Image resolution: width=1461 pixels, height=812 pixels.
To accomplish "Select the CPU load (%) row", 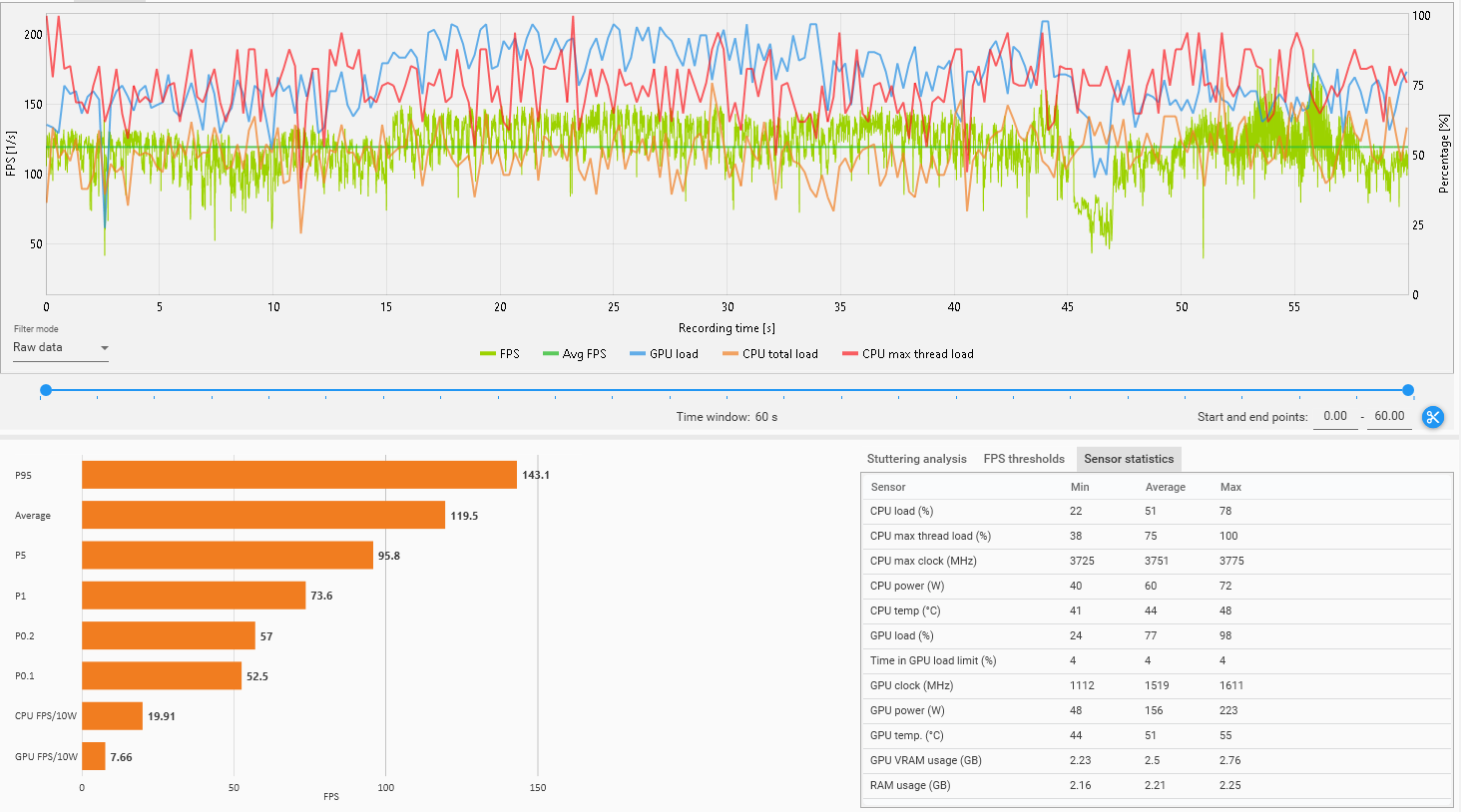I will 1158,511.
